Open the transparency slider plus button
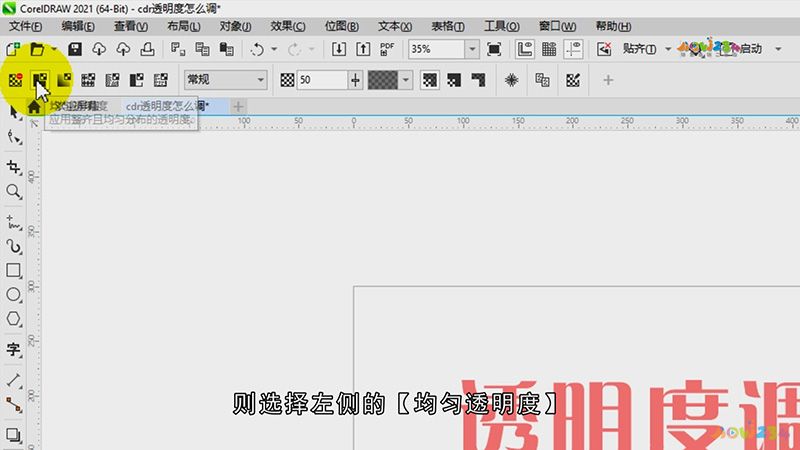The height and width of the screenshot is (450, 800). point(355,80)
